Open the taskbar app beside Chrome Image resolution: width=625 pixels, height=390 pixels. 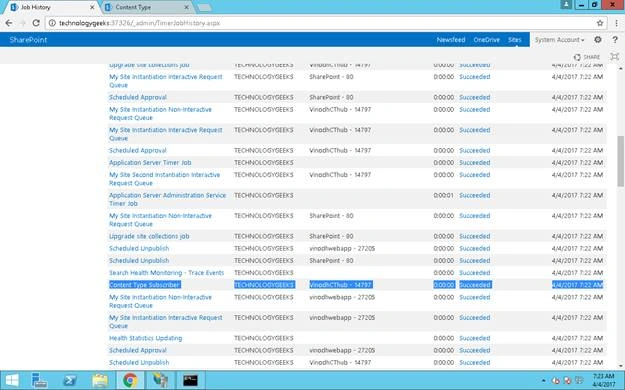pos(160,380)
